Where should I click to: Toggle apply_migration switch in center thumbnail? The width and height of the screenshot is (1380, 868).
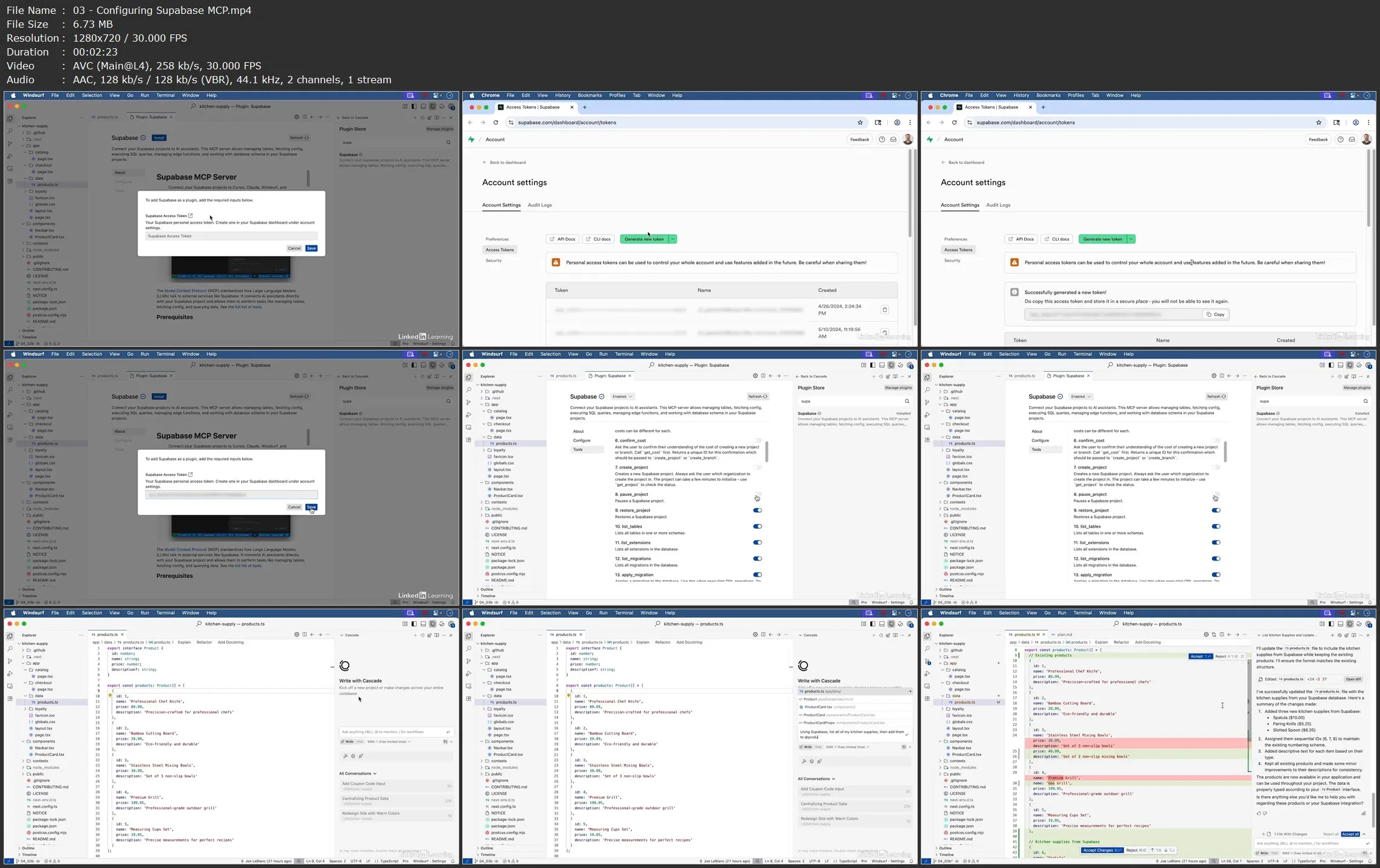coord(757,575)
